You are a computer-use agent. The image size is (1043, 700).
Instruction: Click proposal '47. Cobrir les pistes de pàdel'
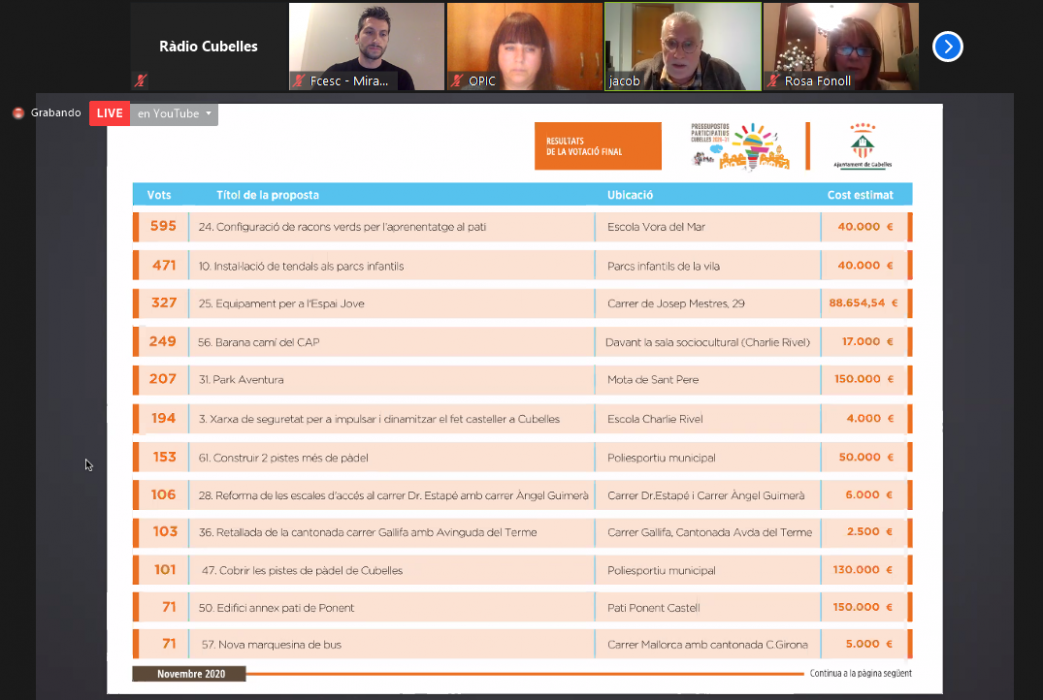pos(302,570)
